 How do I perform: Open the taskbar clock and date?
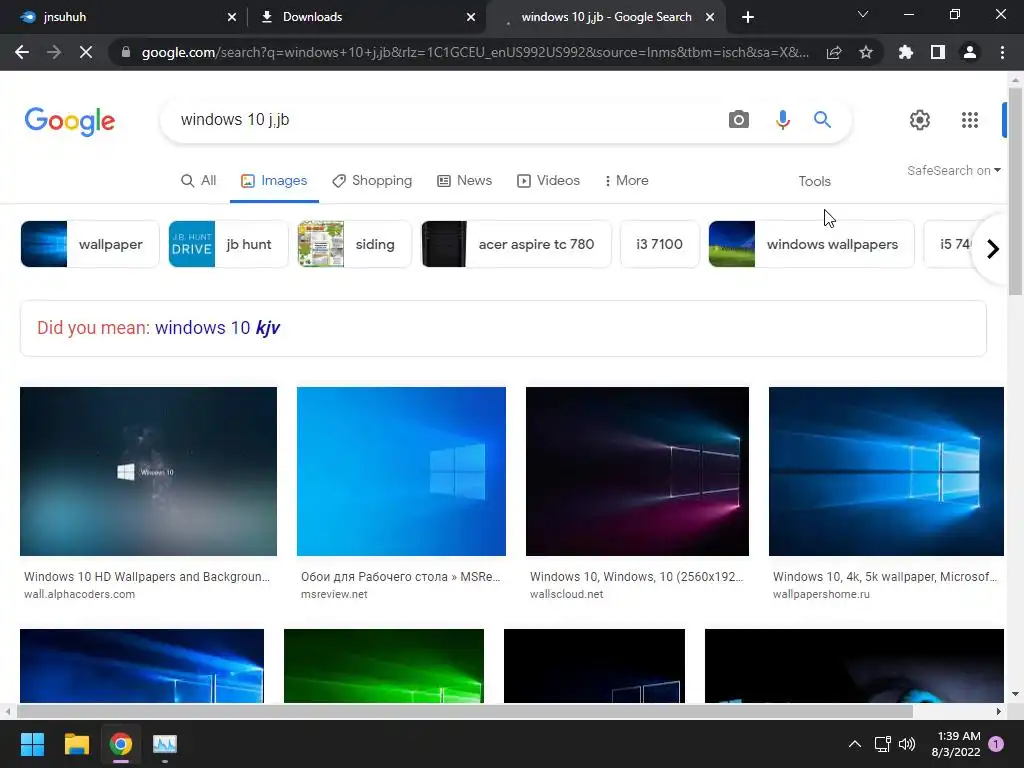[956, 744]
